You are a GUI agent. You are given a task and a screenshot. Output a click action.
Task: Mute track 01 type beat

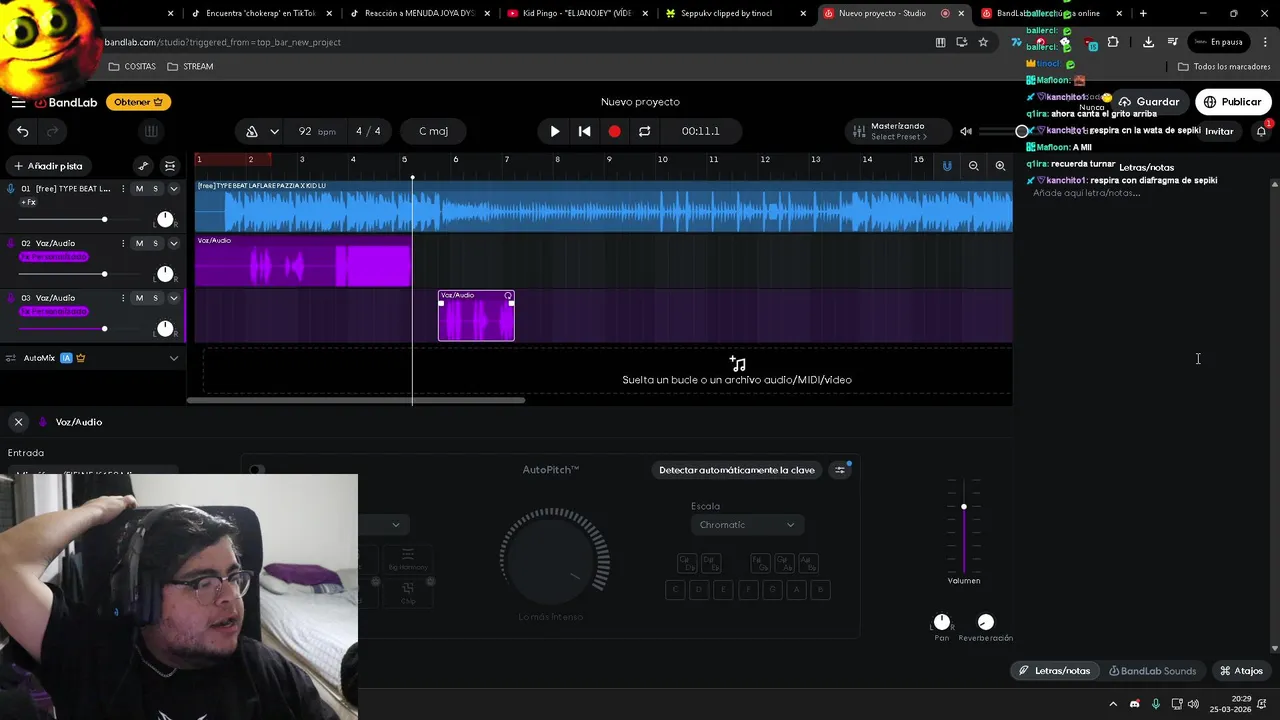click(139, 189)
